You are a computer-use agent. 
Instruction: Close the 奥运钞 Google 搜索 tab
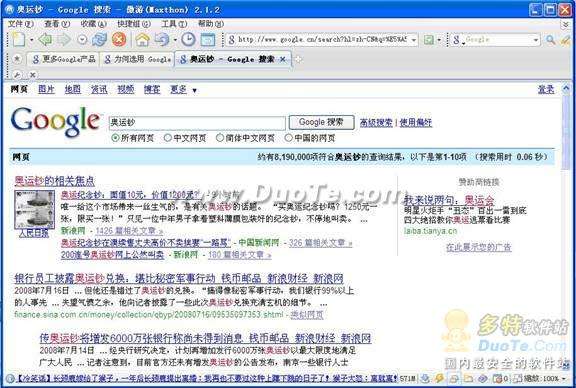tap(282, 59)
